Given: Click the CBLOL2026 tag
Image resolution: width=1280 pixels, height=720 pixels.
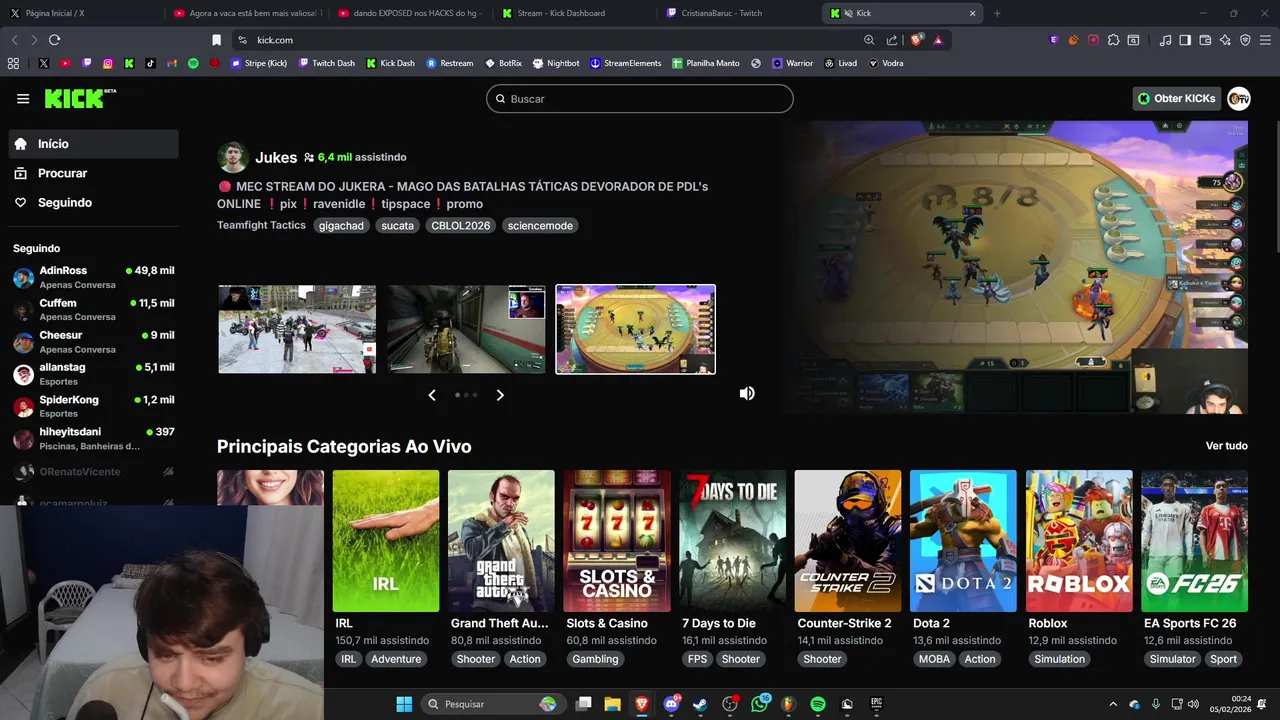Looking at the screenshot, I should 461,226.
